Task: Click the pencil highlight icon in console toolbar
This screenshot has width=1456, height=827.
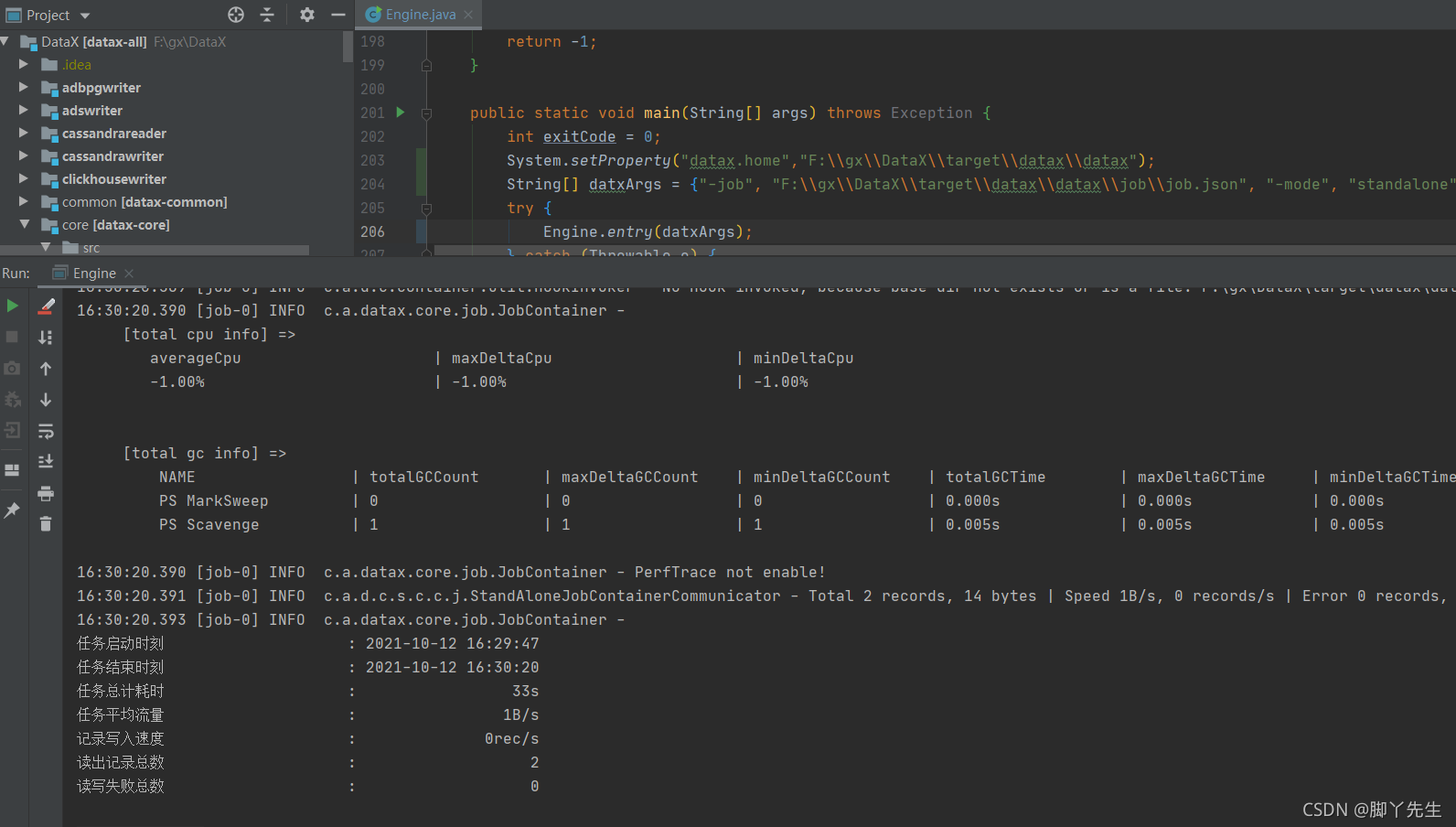Action: 46,306
